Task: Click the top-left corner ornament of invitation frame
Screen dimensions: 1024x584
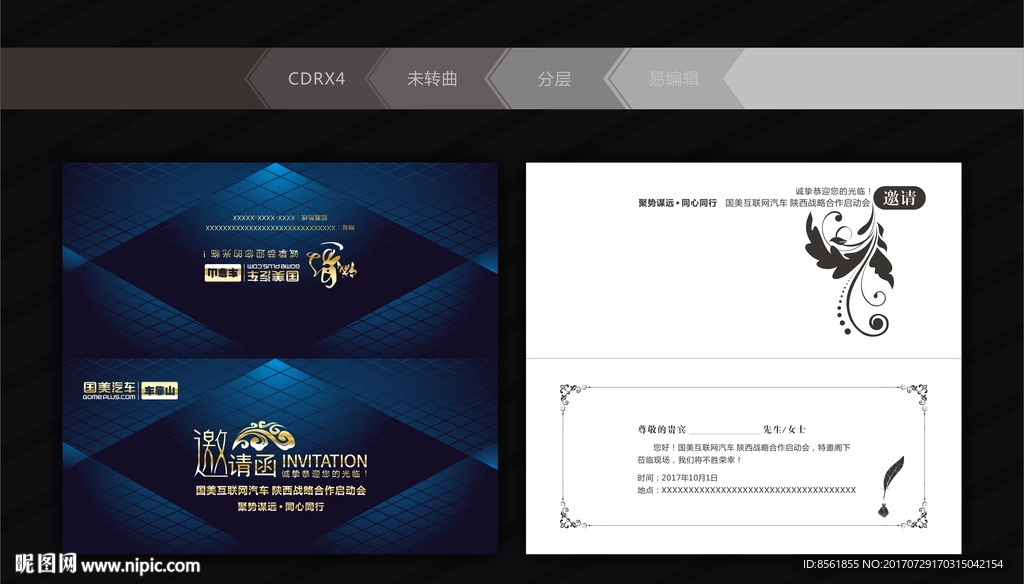Action: coord(573,397)
